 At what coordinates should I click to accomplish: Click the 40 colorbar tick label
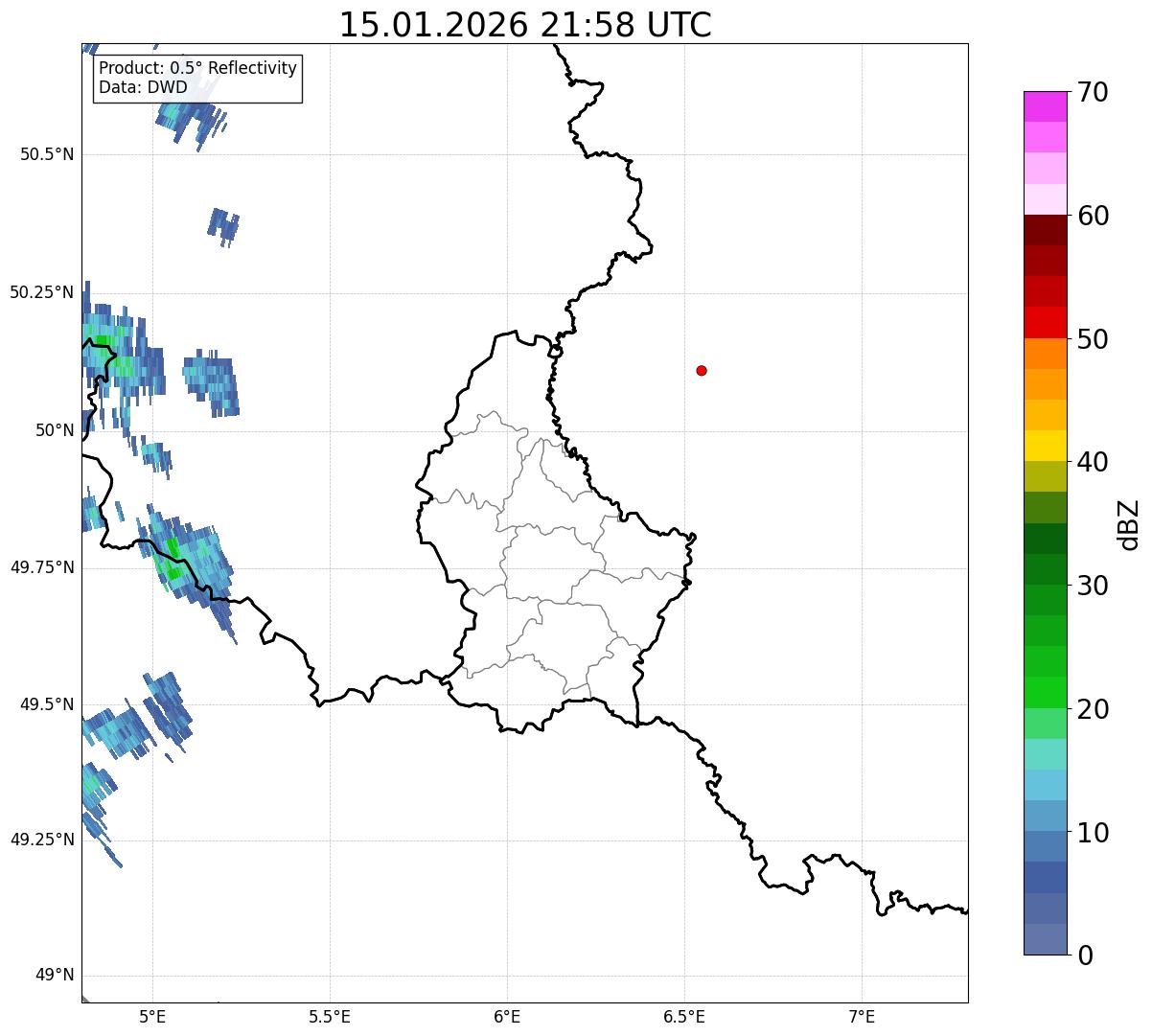tap(1093, 462)
